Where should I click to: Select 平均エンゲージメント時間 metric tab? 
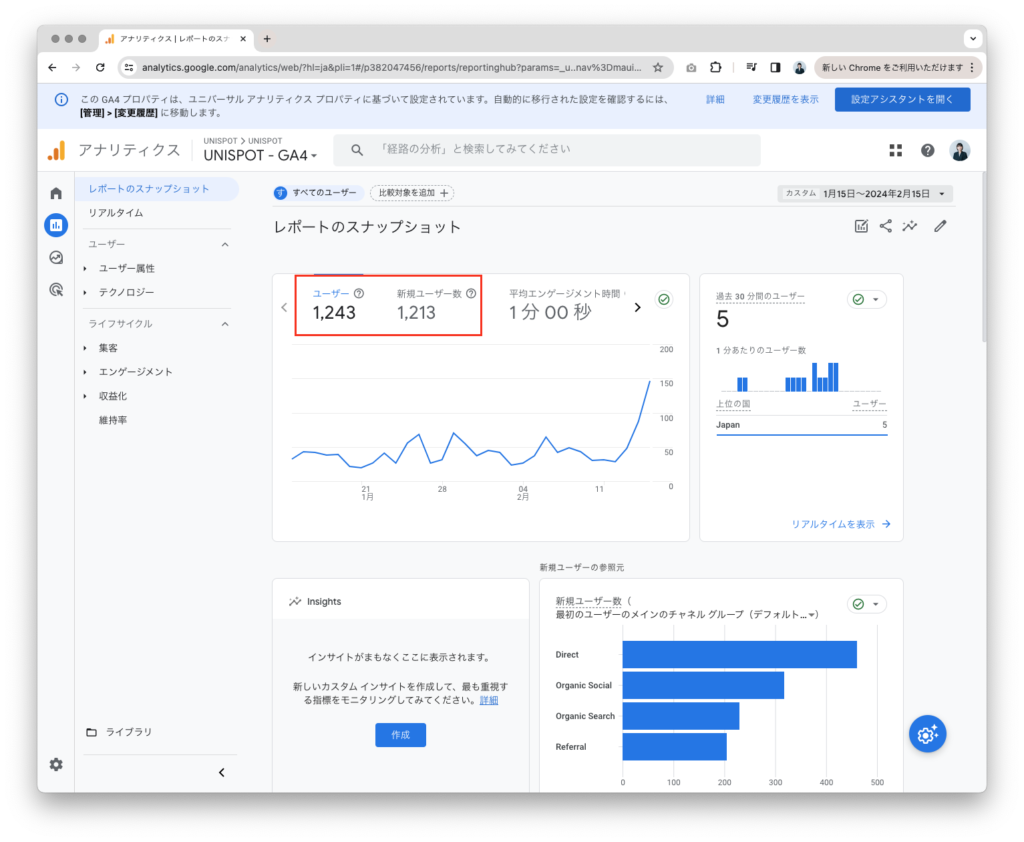[x=566, y=304]
